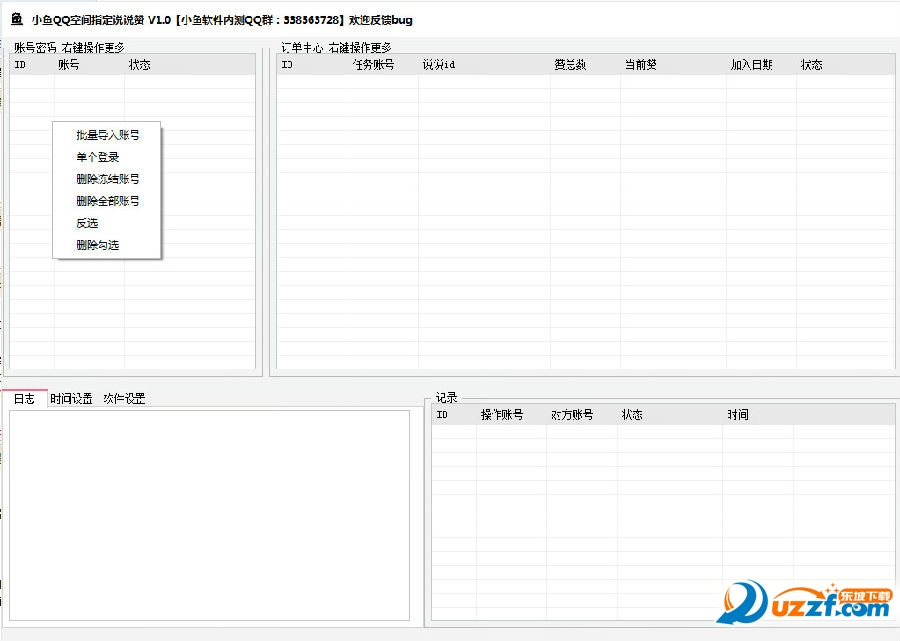Click the 账号密码 右键操作更多 group label

(69, 48)
